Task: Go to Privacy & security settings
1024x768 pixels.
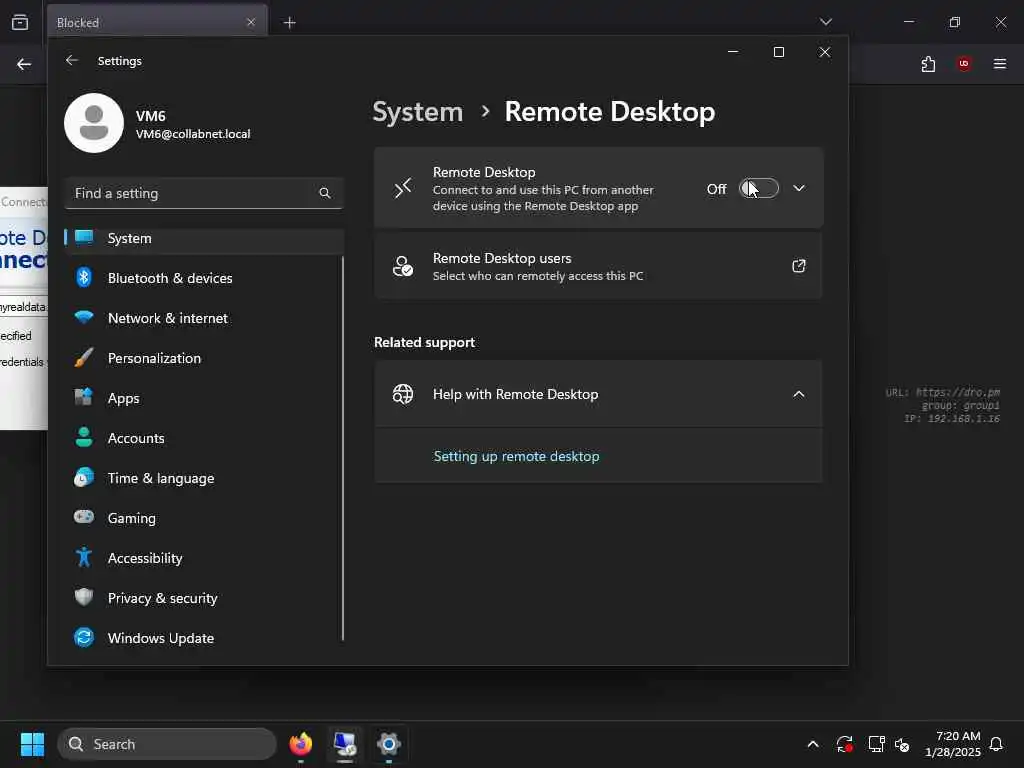Action: [x=204, y=598]
